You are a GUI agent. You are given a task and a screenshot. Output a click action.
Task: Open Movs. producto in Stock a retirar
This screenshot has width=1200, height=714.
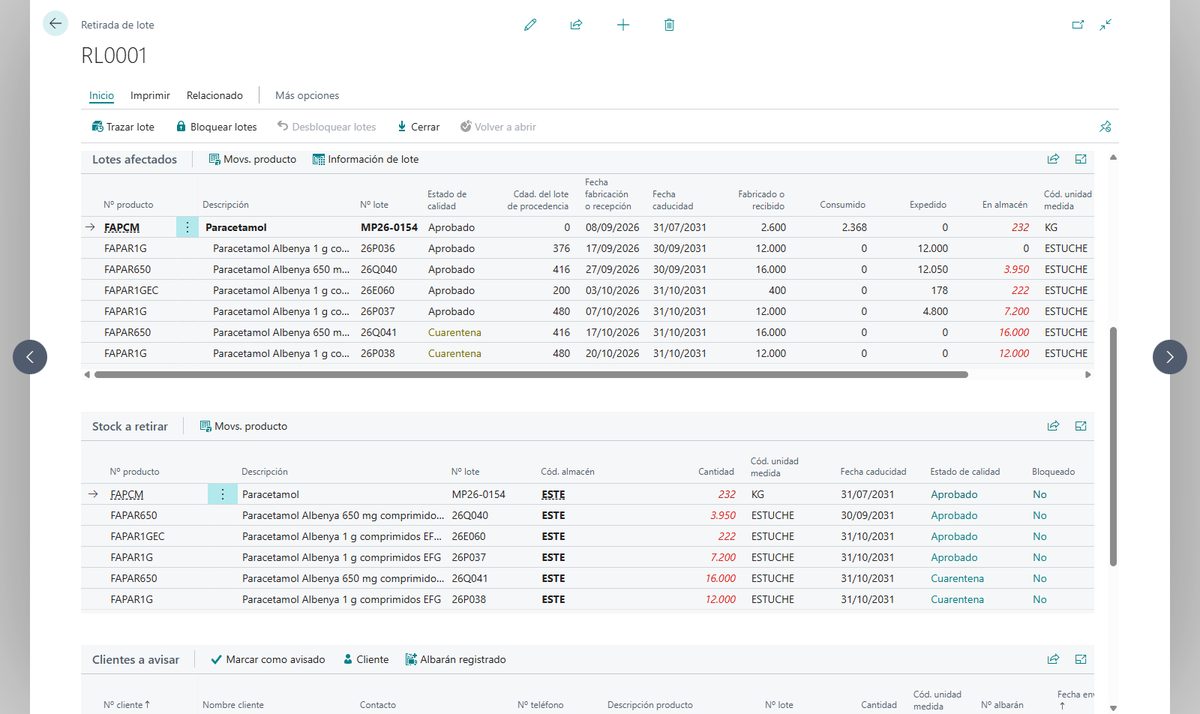coord(243,426)
